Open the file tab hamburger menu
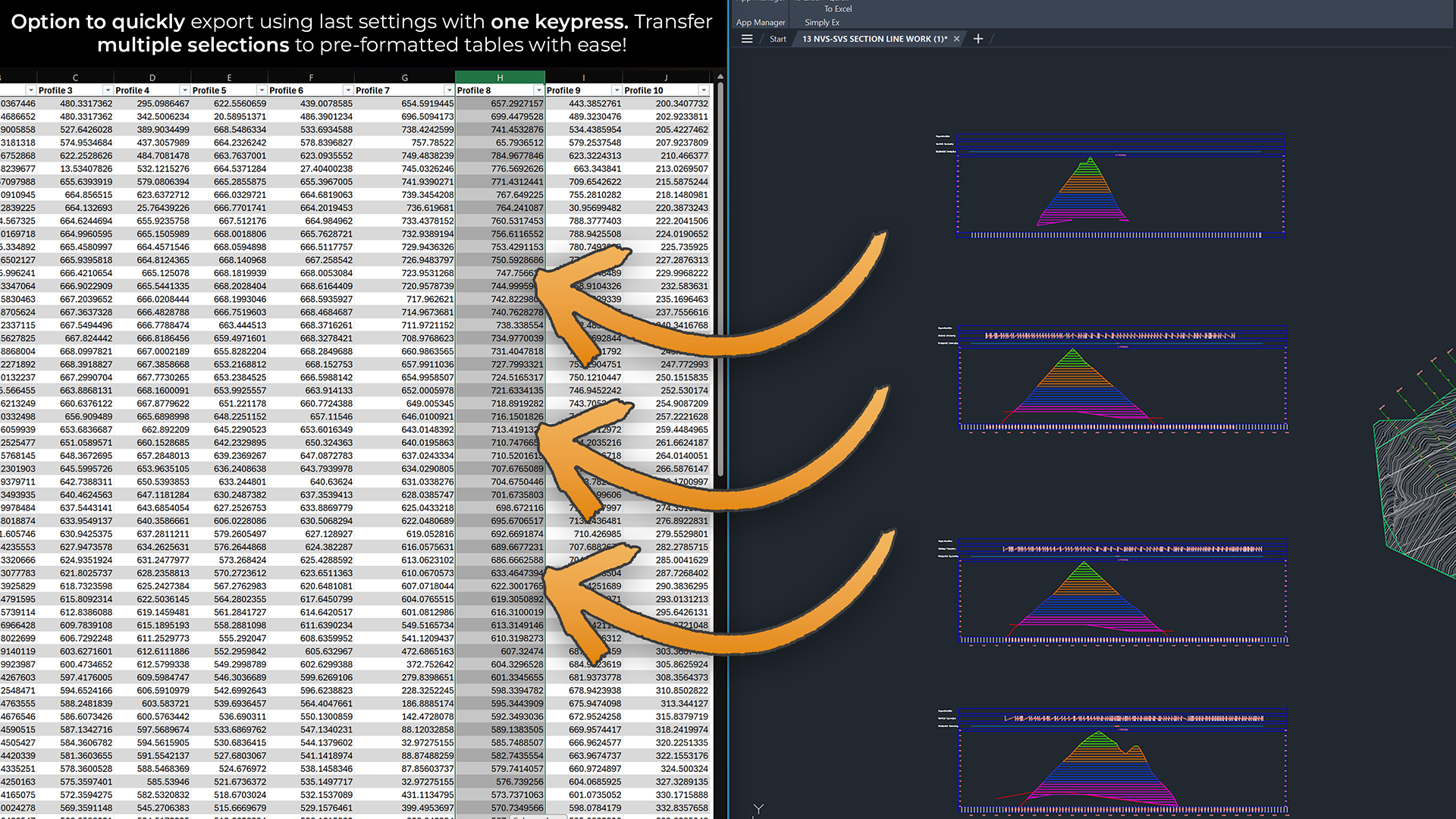The width and height of the screenshot is (1456, 819). pos(747,39)
